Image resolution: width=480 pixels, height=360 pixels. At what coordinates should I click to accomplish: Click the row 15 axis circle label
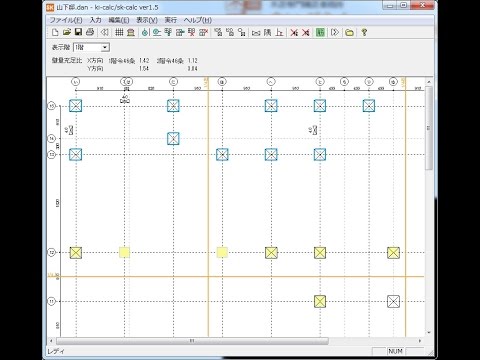(x=52, y=106)
